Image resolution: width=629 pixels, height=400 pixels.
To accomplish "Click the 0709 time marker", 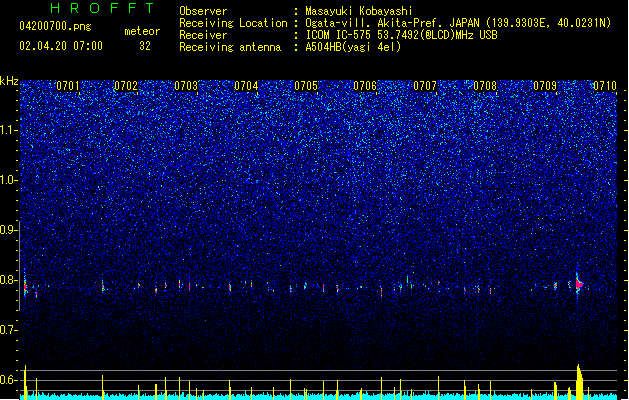I will point(545,86).
